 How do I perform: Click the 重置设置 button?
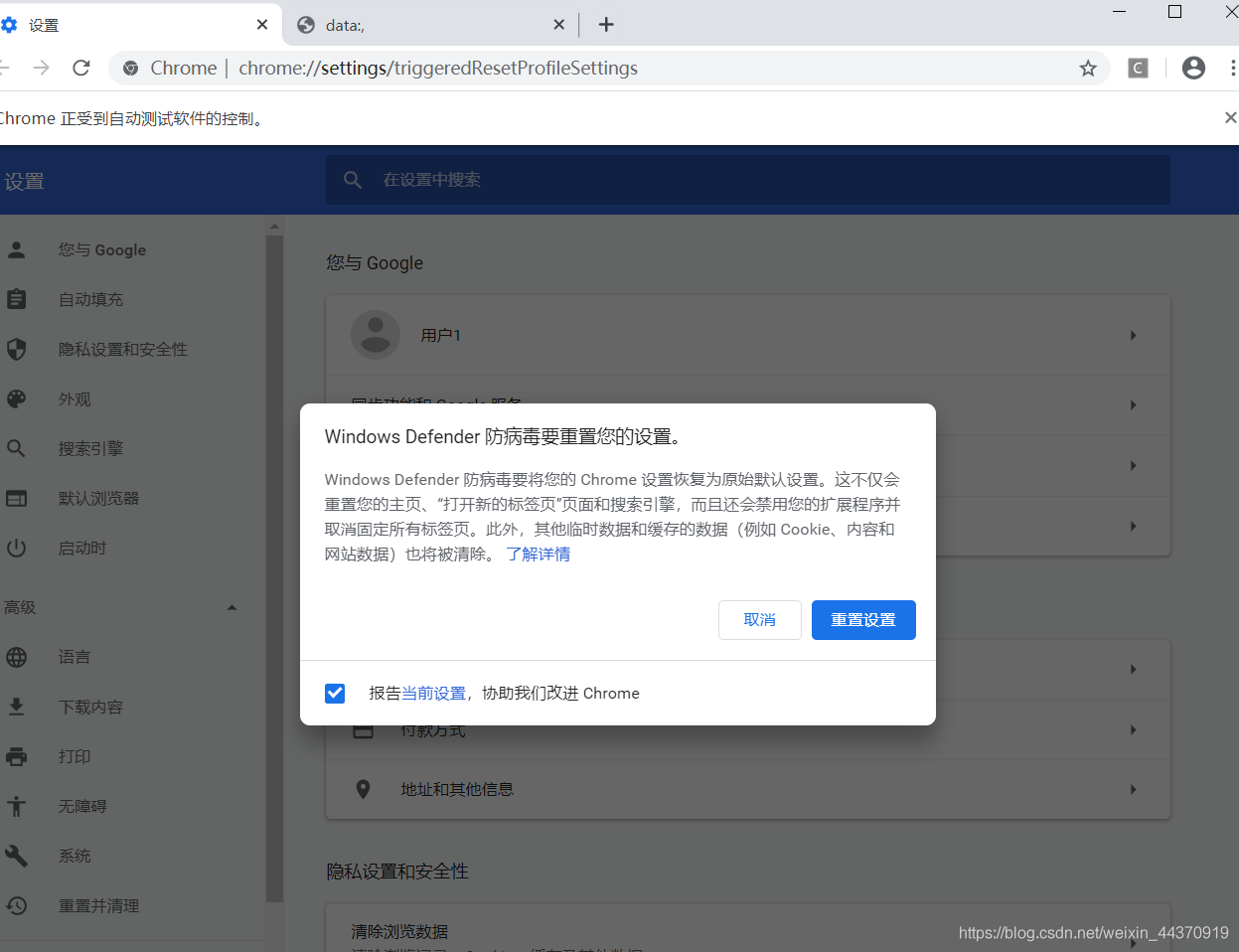(x=863, y=620)
